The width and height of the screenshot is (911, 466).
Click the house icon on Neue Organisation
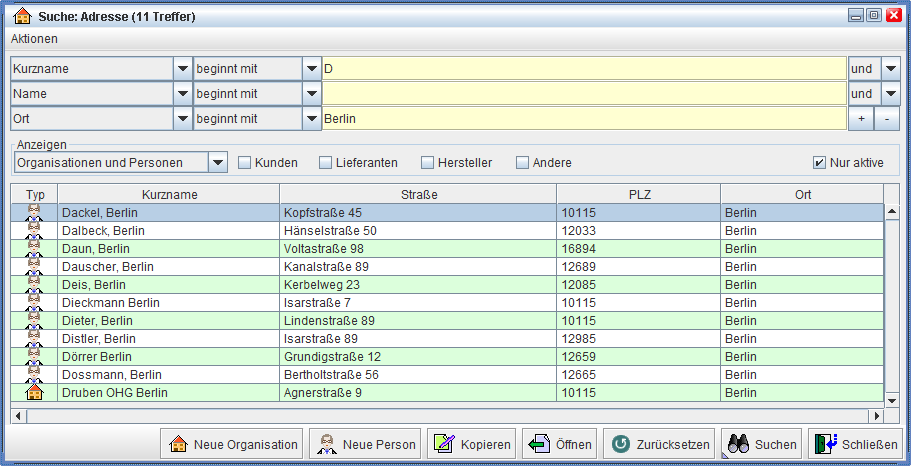pos(178,444)
